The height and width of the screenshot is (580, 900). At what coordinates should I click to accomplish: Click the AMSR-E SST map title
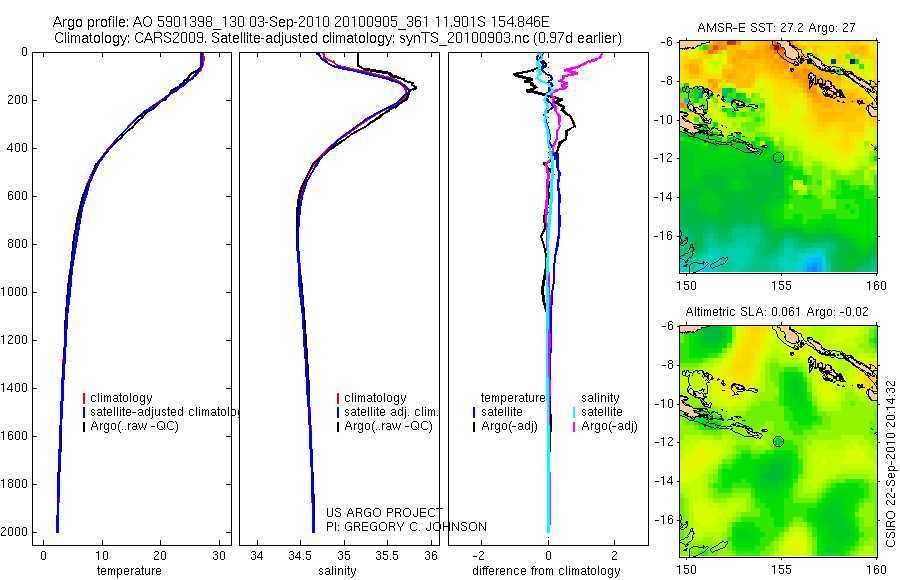pos(776,28)
